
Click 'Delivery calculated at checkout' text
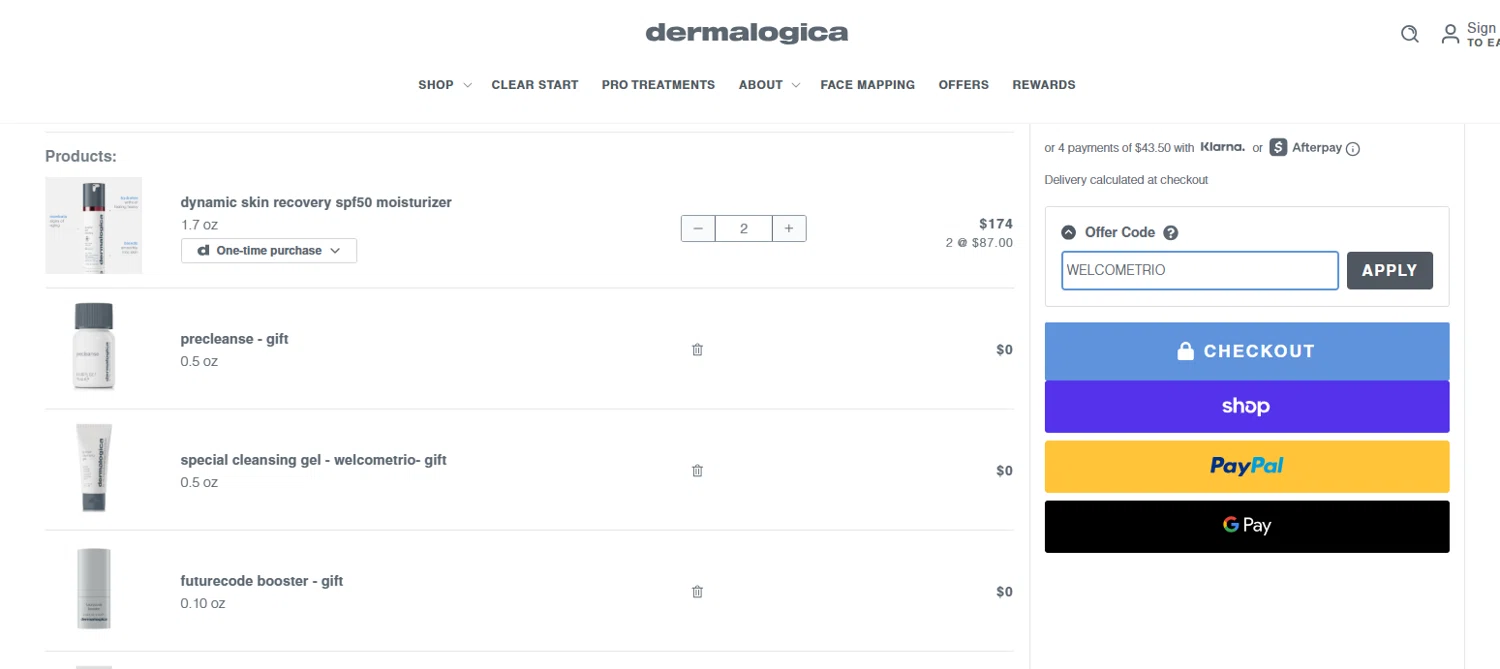click(1126, 180)
